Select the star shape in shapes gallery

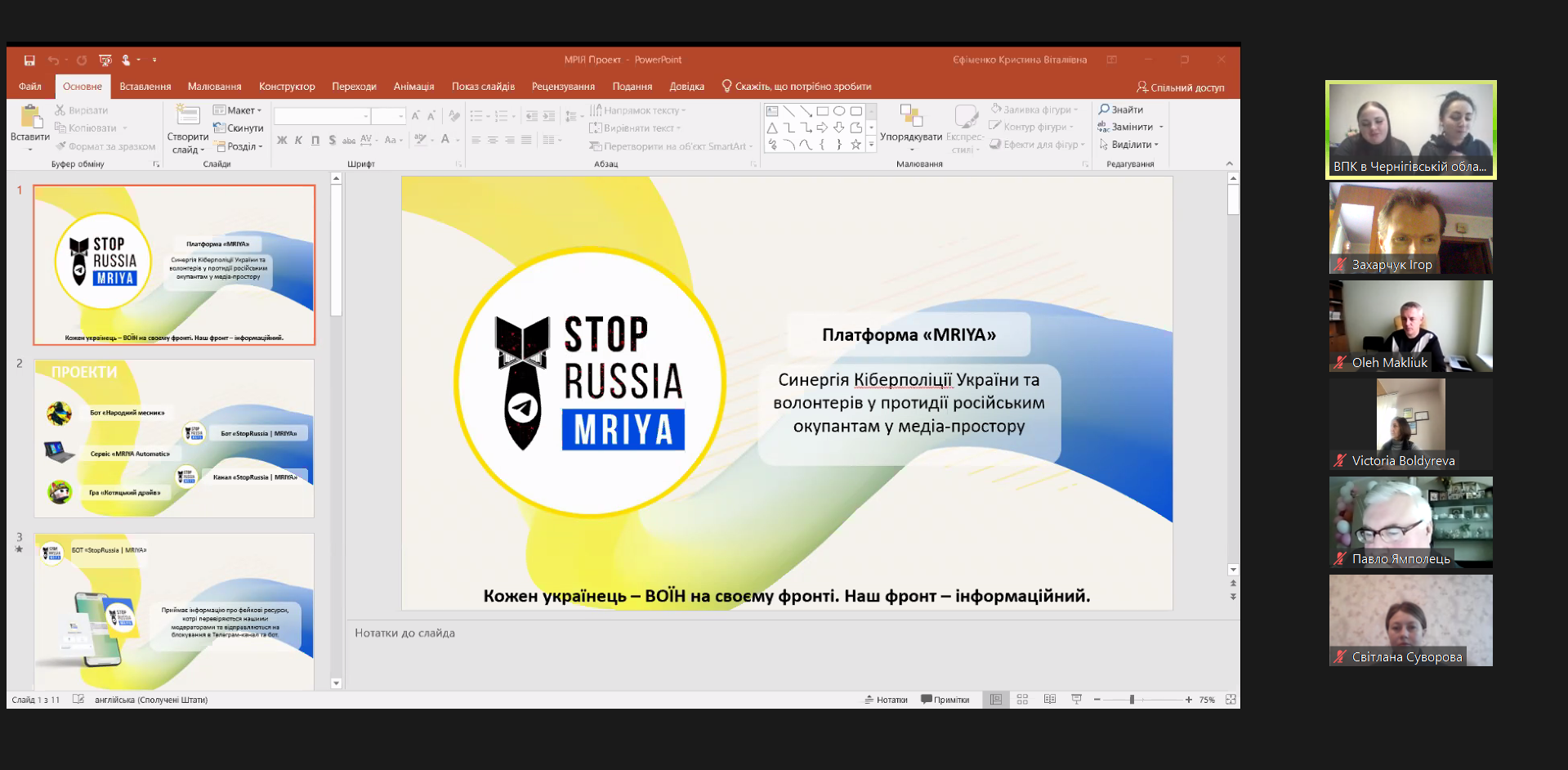pyautogui.click(x=855, y=145)
